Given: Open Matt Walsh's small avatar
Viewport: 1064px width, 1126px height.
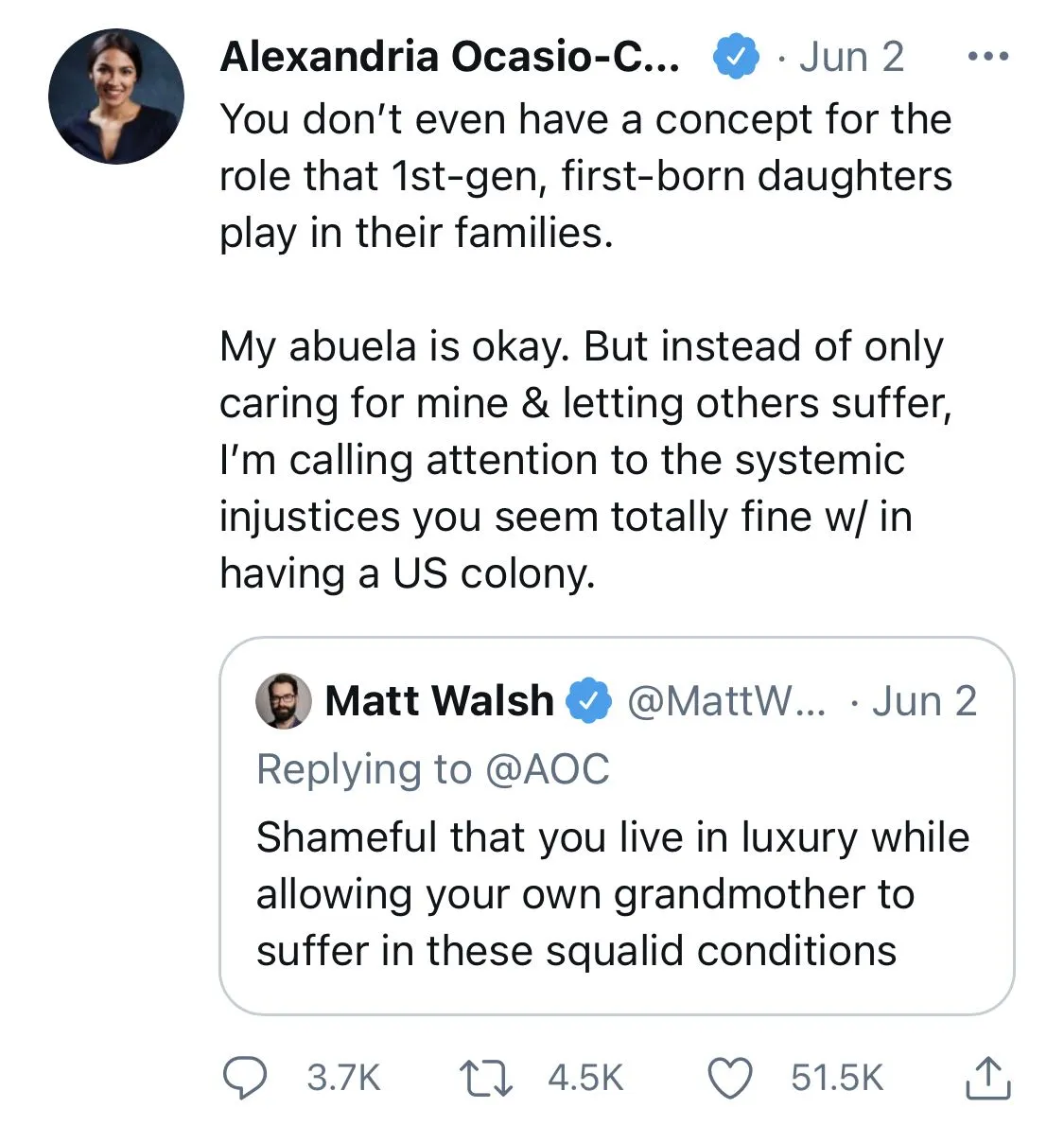Looking at the screenshot, I should pos(284,701).
